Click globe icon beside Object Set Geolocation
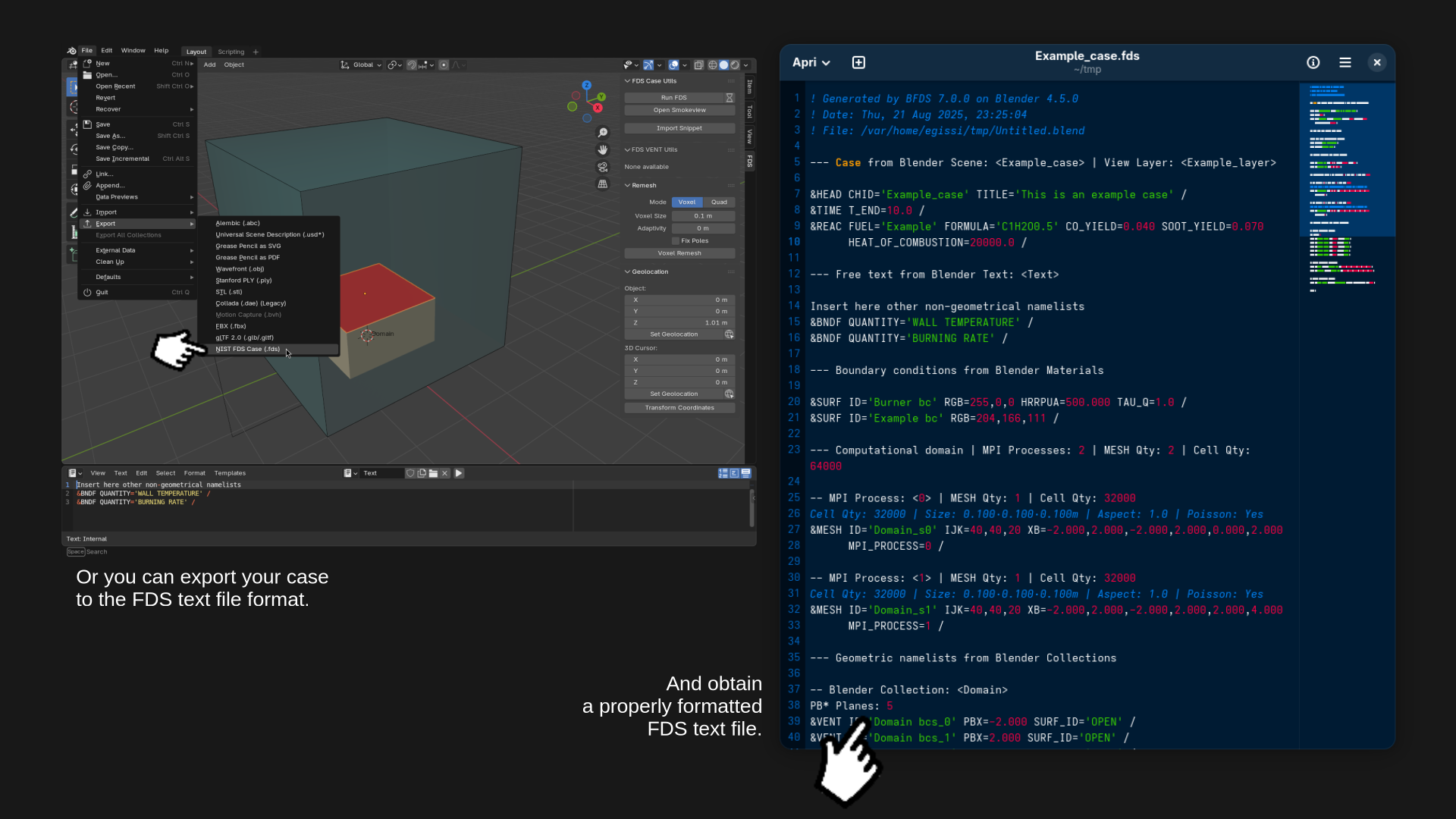 pyautogui.click(x=729, y=334)
